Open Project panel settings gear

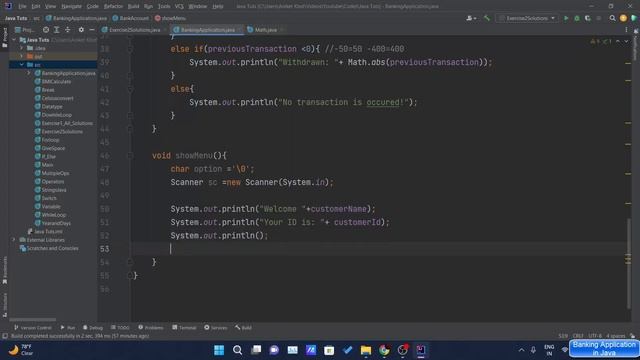81,30
